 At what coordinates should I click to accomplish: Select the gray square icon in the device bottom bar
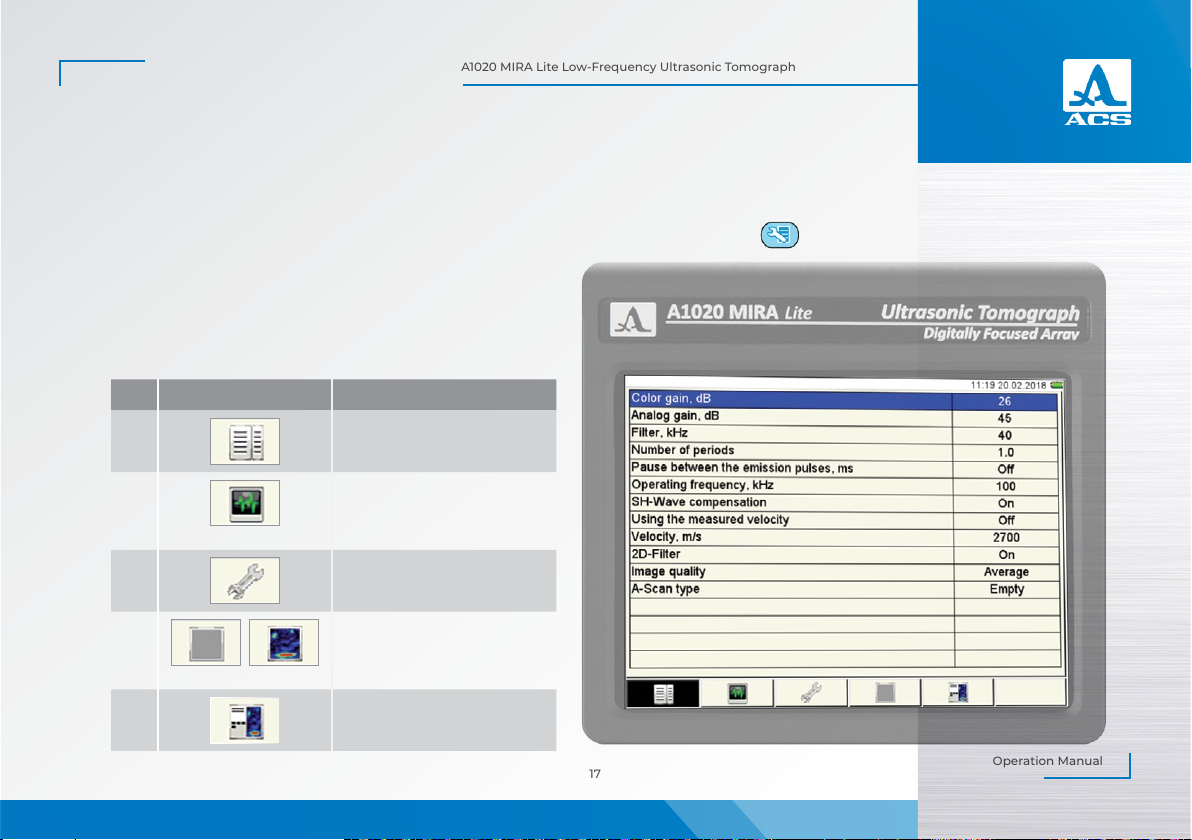click(884, 693)
